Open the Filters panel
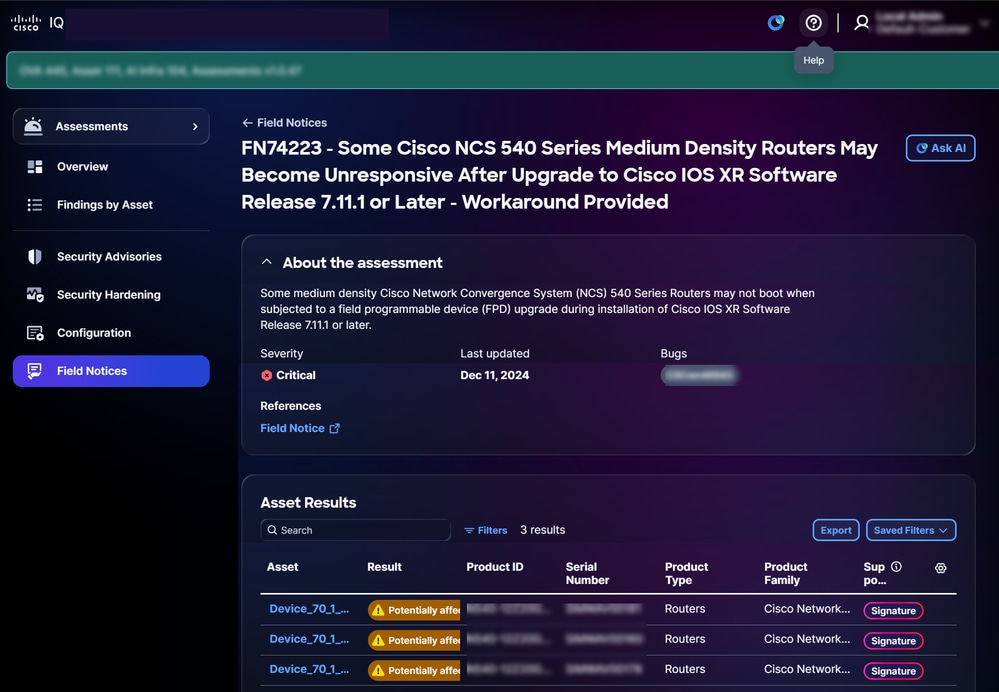Viewport: 999px width, 692px height. 485,530
